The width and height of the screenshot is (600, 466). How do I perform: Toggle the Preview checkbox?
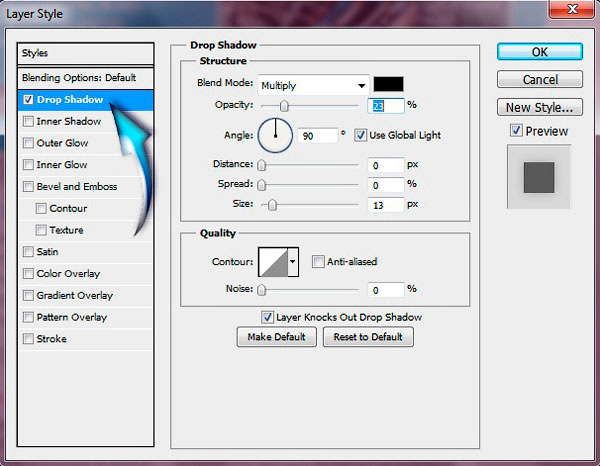516,130
